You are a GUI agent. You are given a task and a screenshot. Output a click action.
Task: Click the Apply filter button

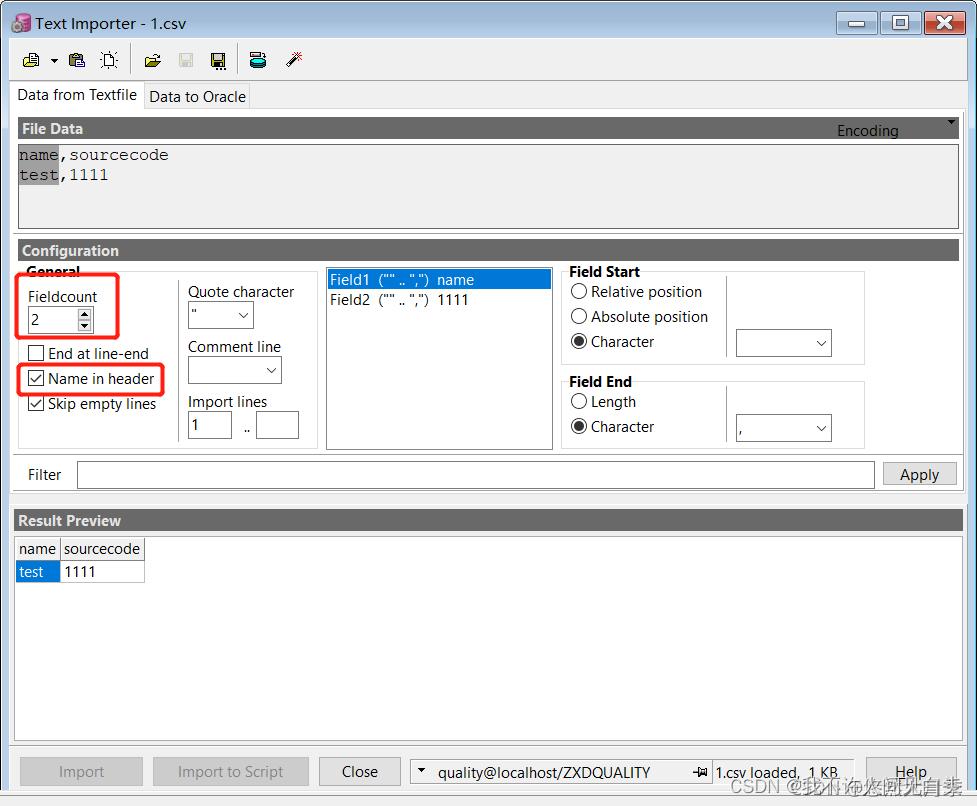coord(919,475)
